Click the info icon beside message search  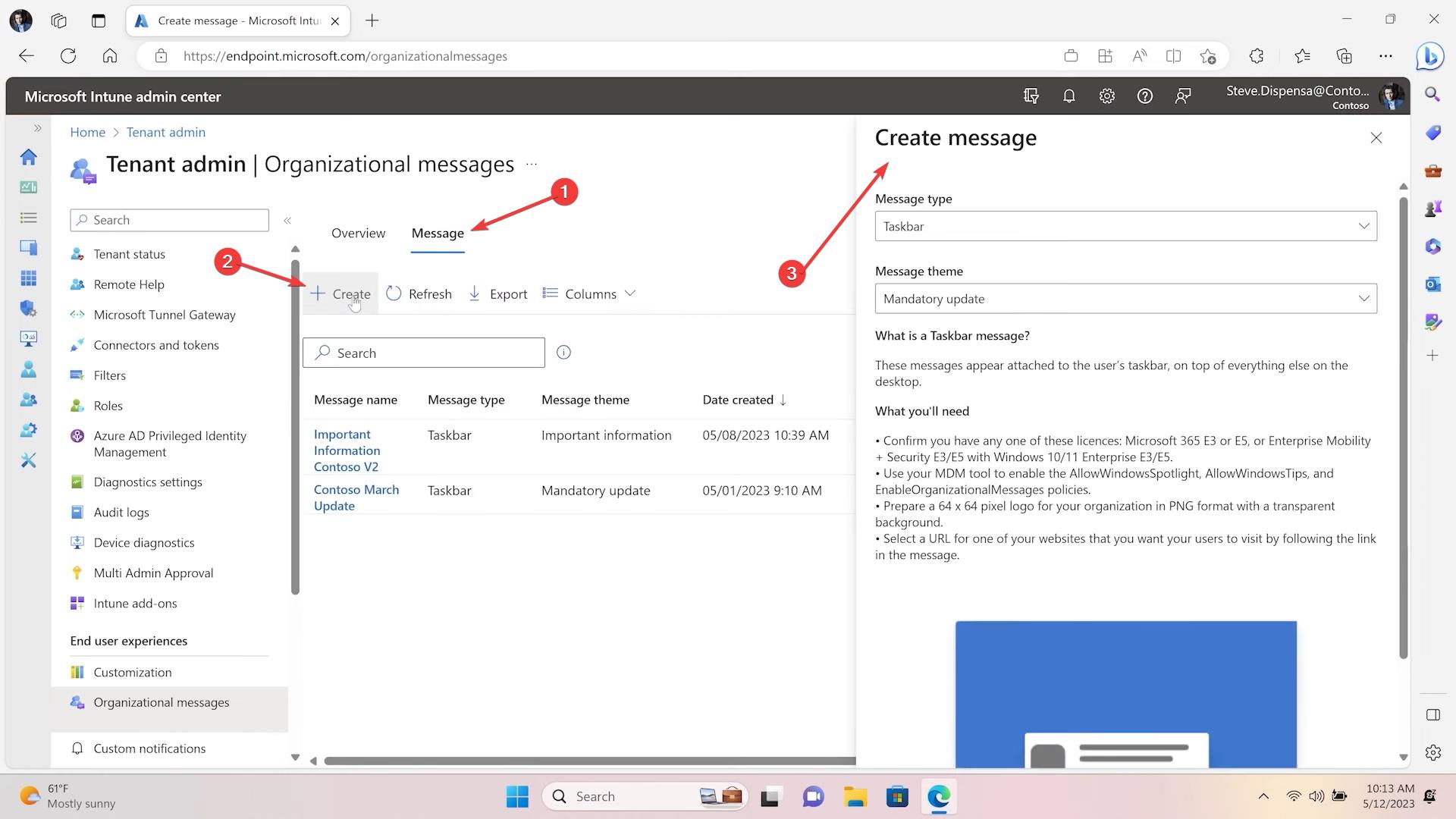563,353
